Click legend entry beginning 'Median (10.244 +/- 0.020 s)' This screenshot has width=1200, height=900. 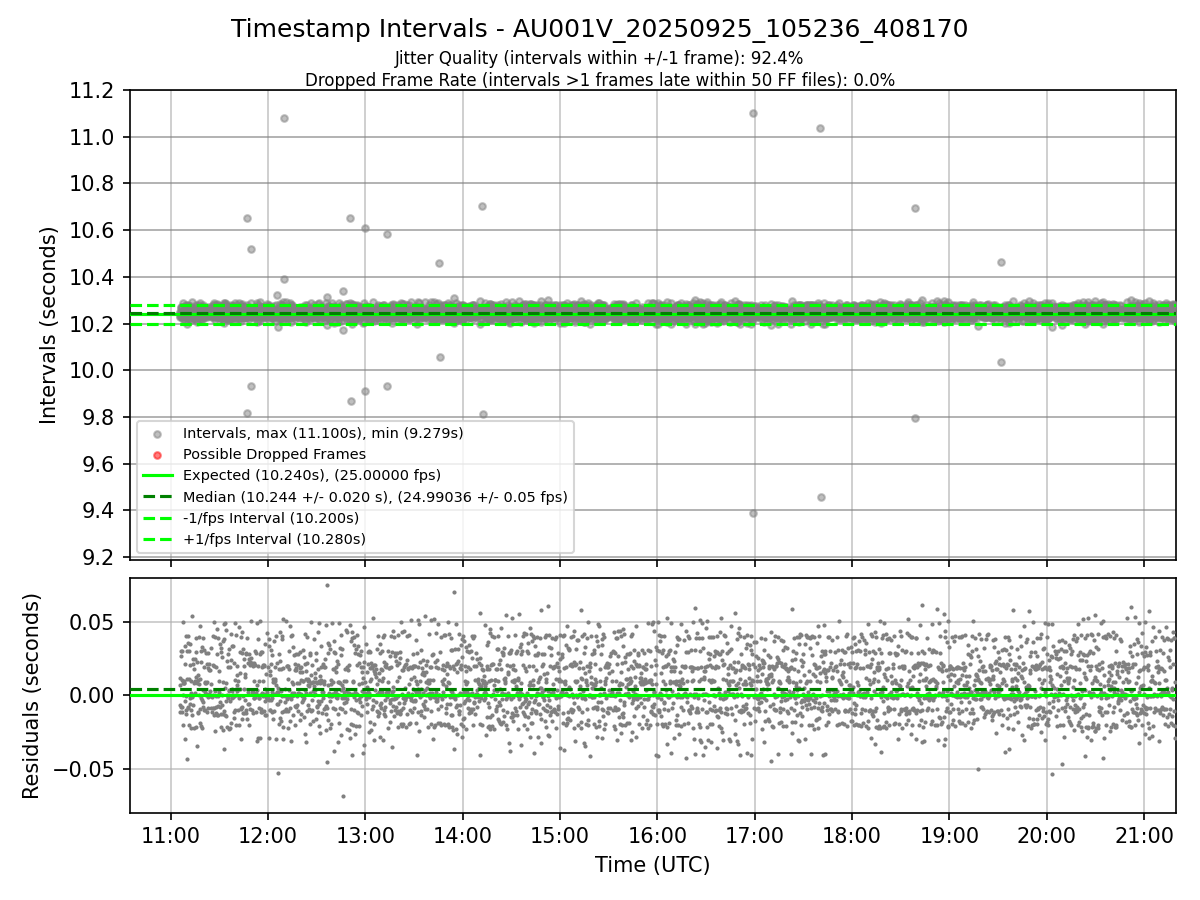coord(375,496)
